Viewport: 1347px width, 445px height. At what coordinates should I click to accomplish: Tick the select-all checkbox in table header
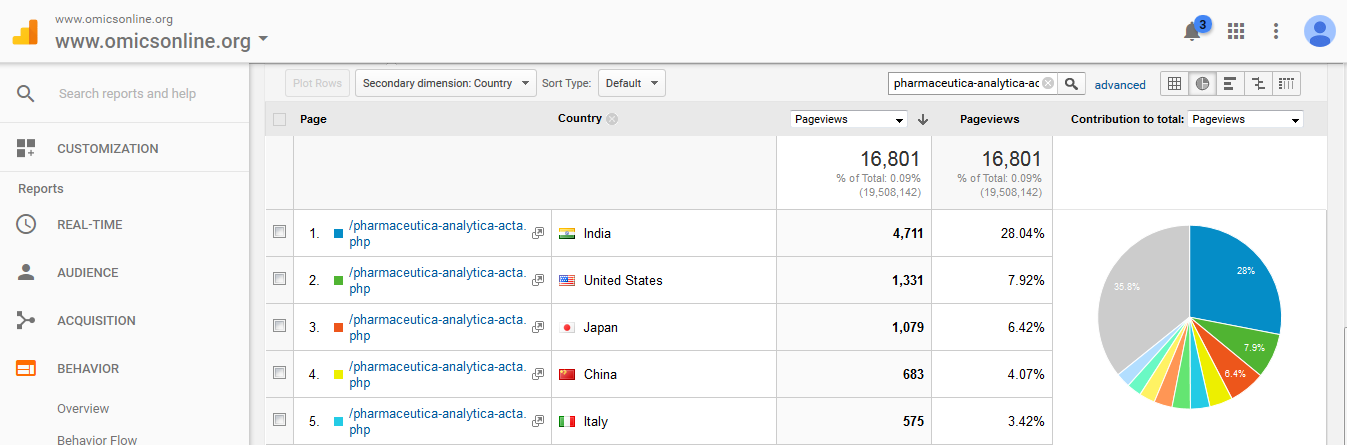pos(279,119)
